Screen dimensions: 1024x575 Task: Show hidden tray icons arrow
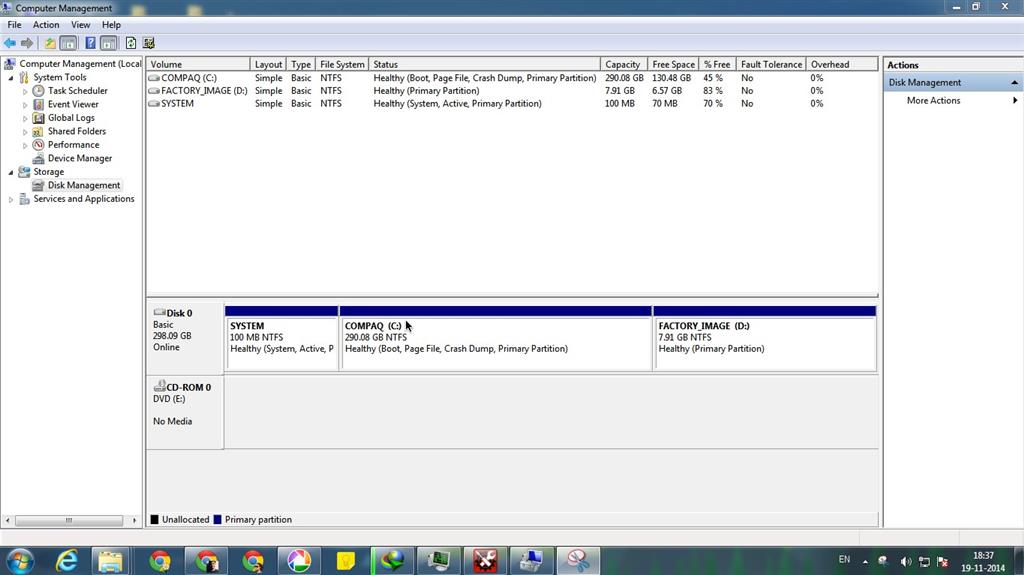(865, 561)
